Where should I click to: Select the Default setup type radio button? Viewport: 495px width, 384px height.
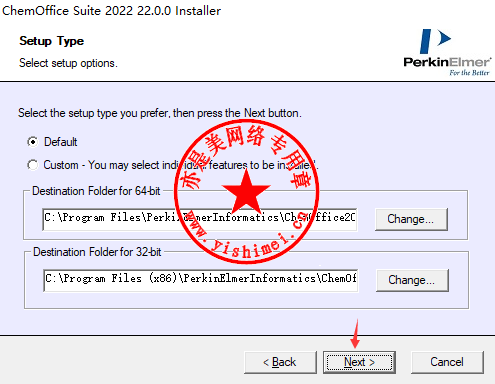pos(33,142)
